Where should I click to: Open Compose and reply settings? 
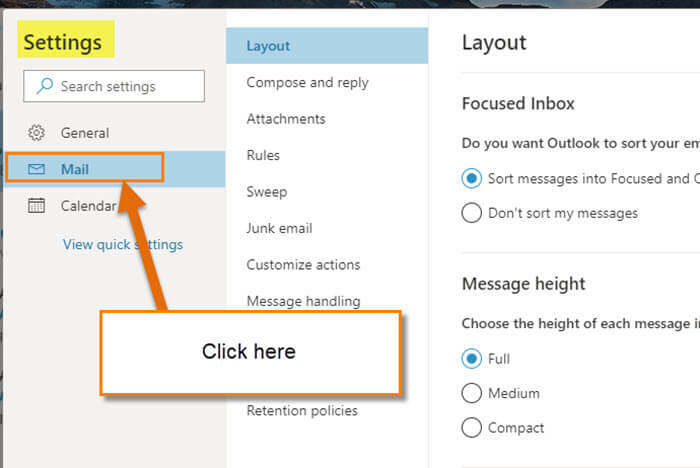point(308,83)
